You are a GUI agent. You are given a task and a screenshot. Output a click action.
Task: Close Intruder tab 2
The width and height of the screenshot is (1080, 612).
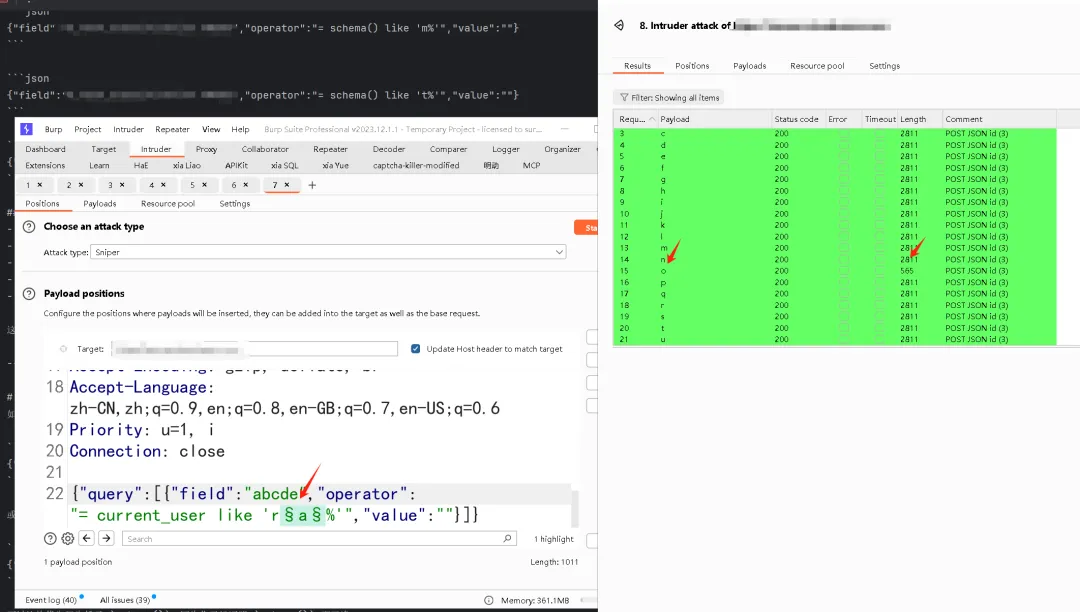(81, 184)
